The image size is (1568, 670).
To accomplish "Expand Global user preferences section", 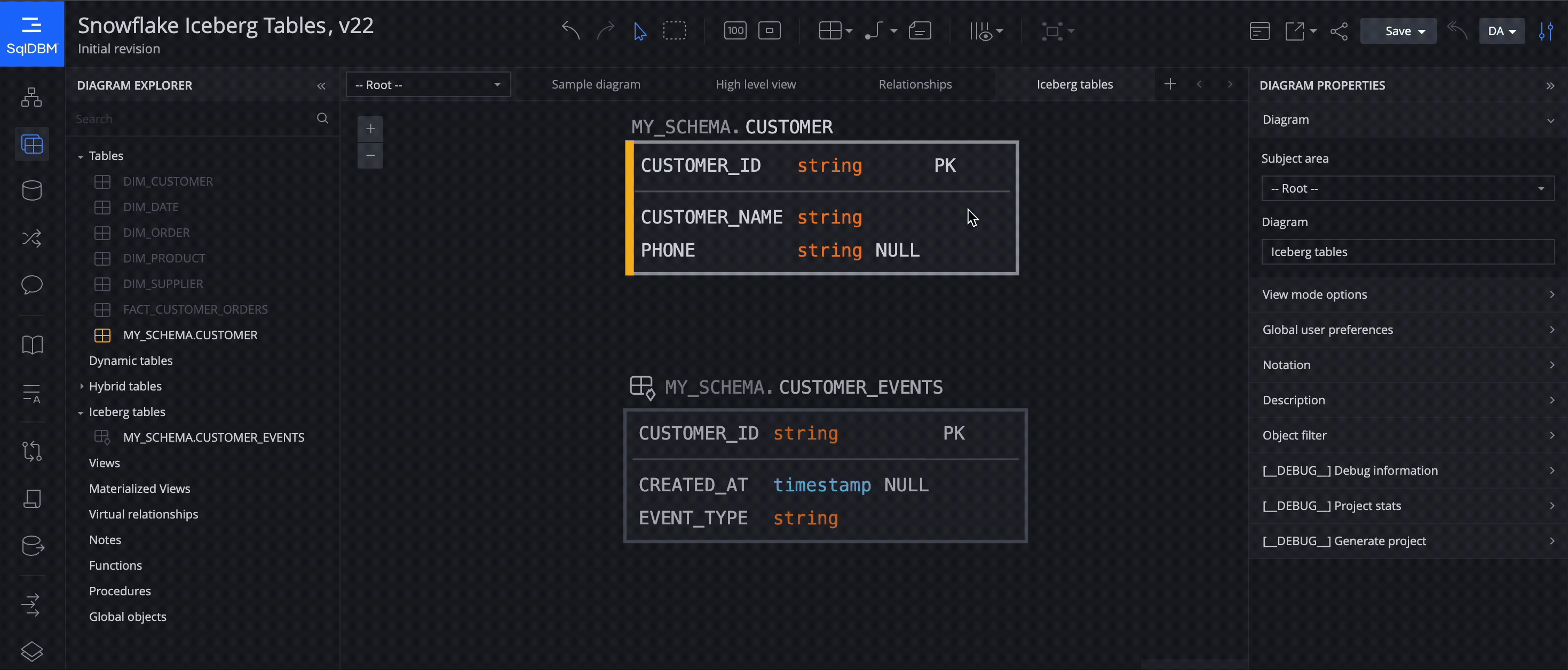I will click(1408, 330).
